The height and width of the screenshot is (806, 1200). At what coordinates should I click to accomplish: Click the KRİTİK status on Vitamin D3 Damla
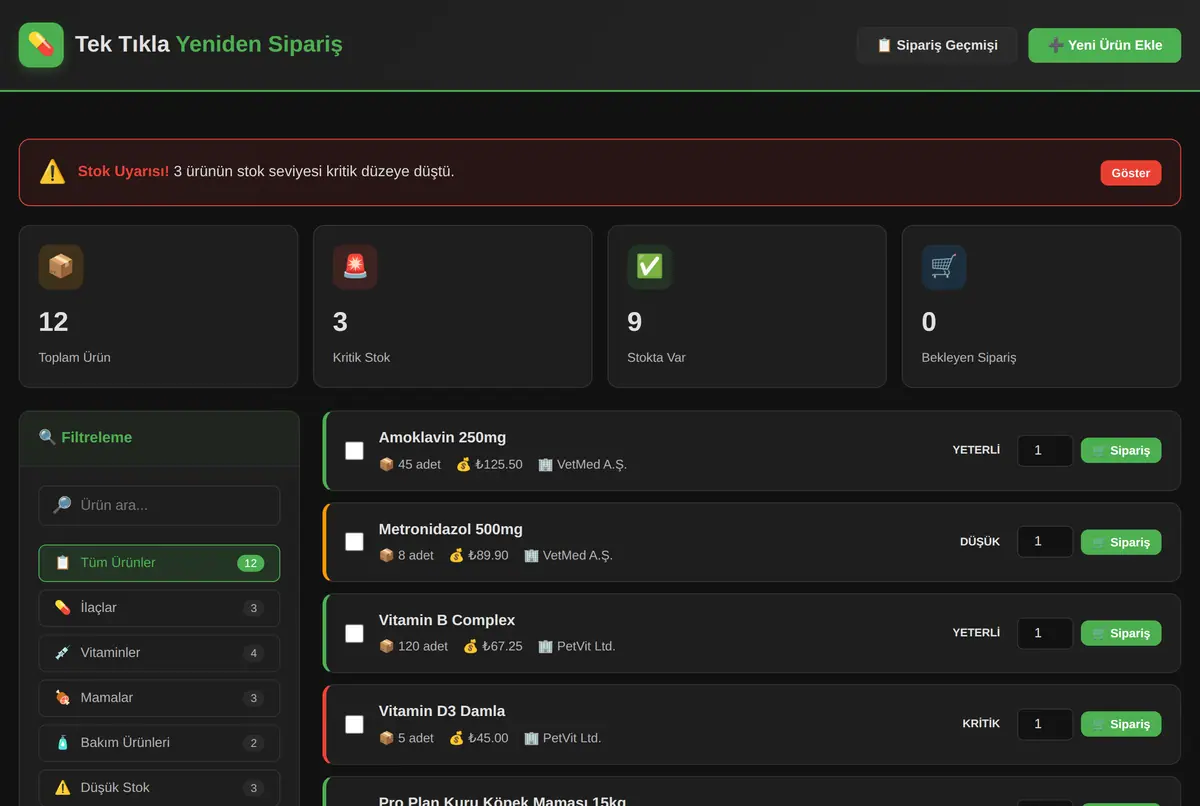pos(981,724)
